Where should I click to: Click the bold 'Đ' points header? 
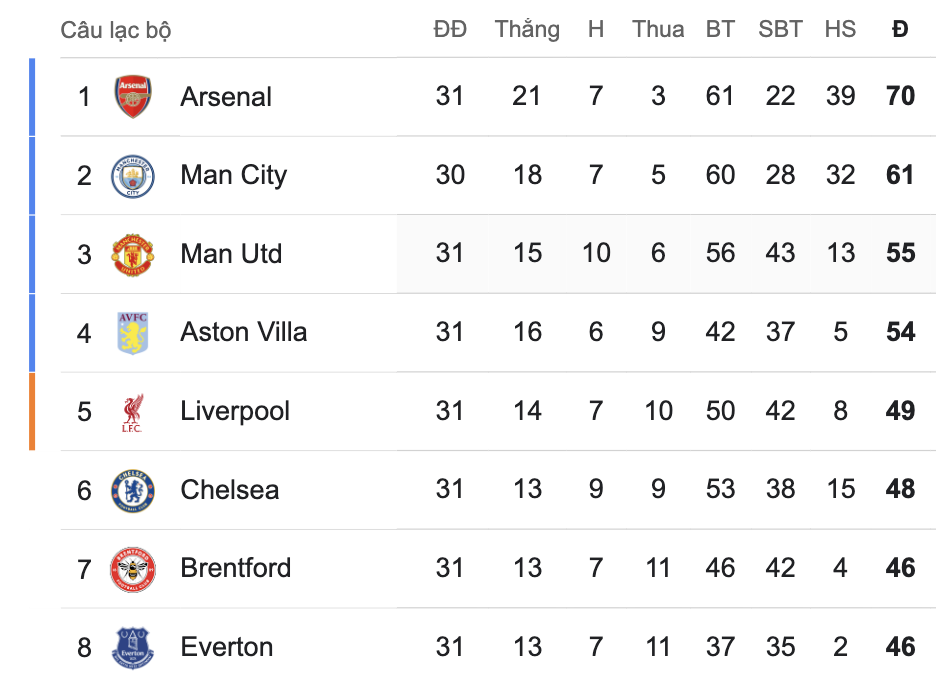coord(900,29)
